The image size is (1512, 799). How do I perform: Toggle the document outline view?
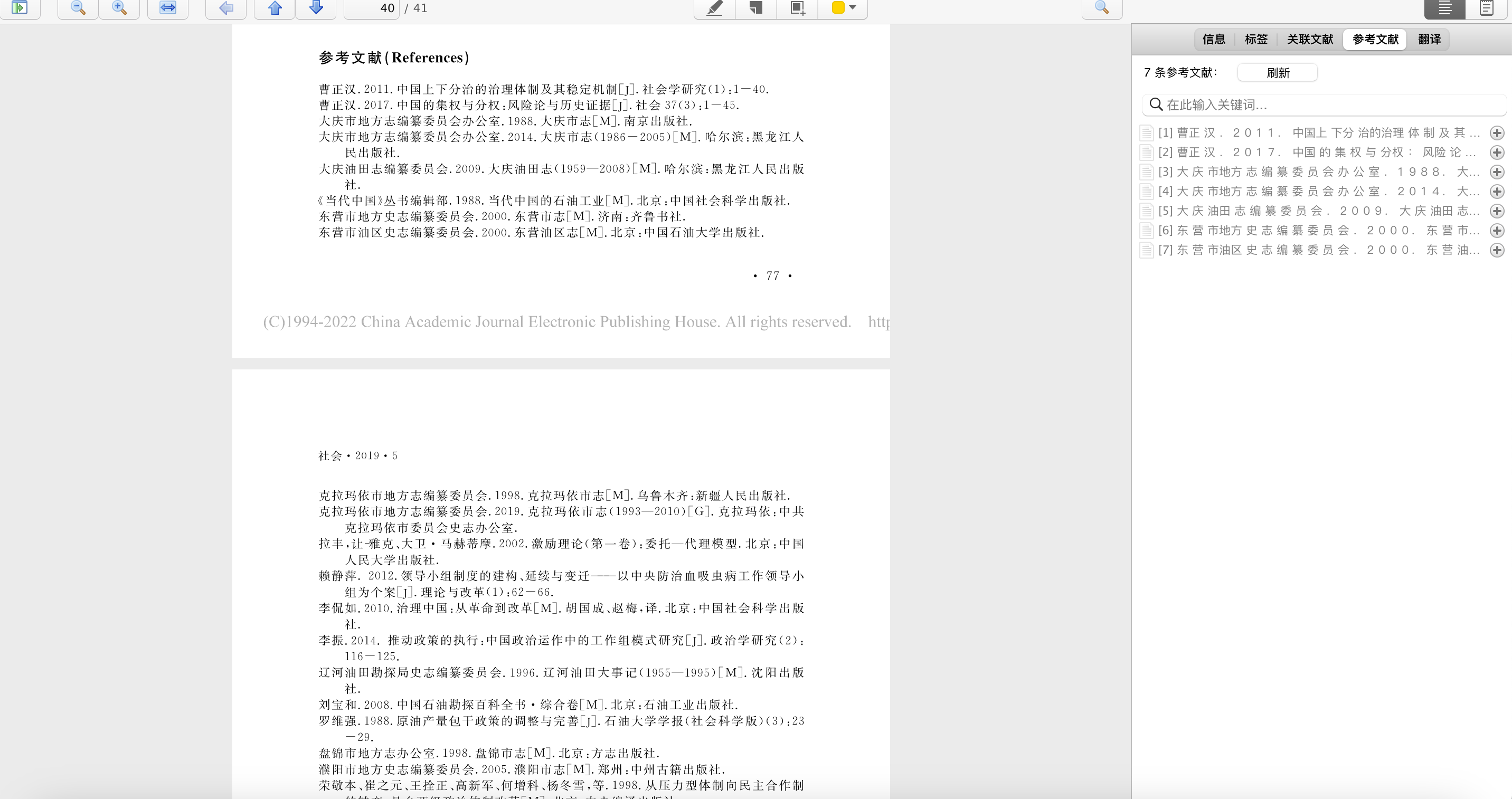pyautogui.click(x=1444, y=8)
